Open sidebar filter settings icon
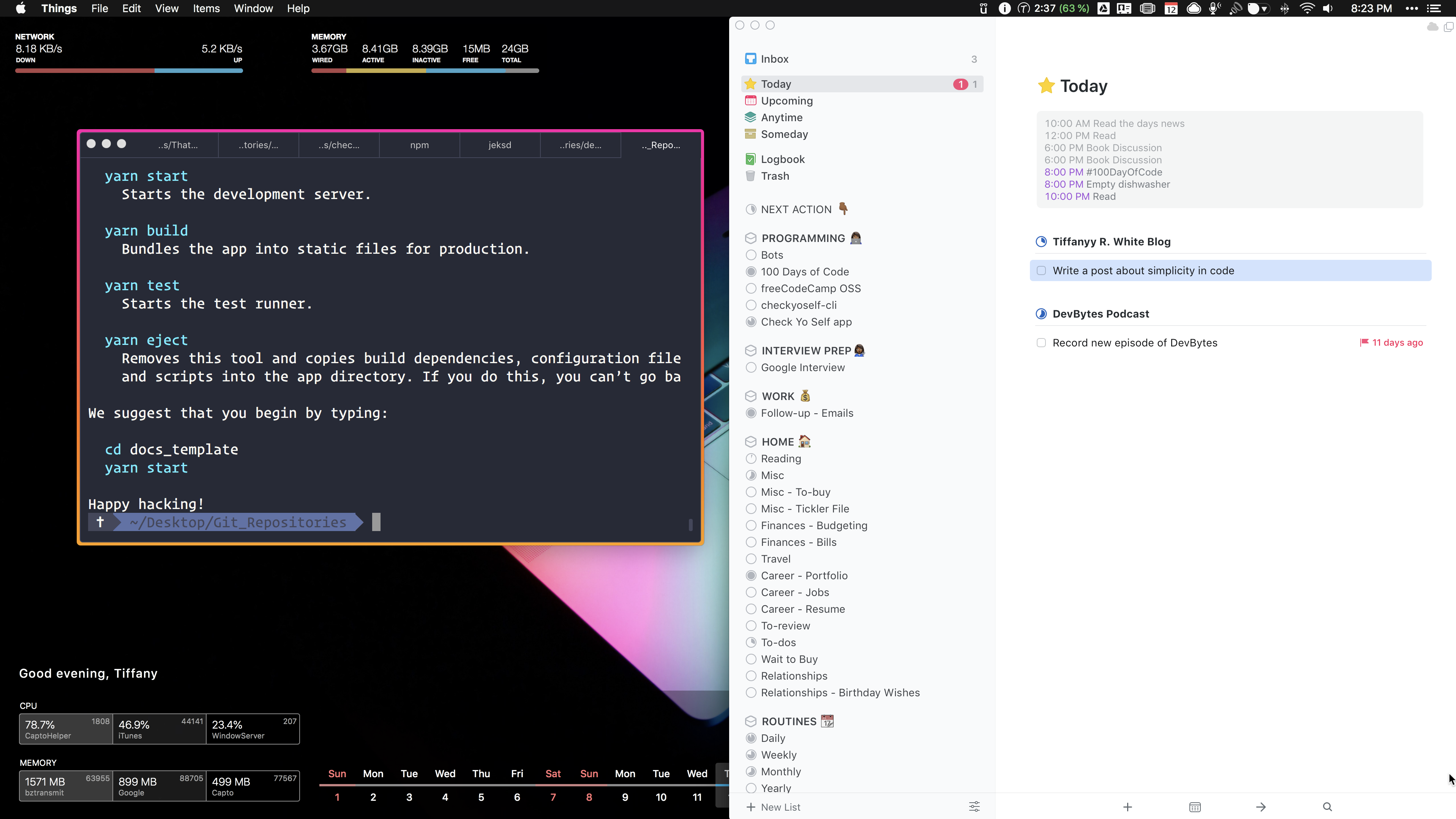The width and height of the screenshot is (1456, 819). [974, 806]
